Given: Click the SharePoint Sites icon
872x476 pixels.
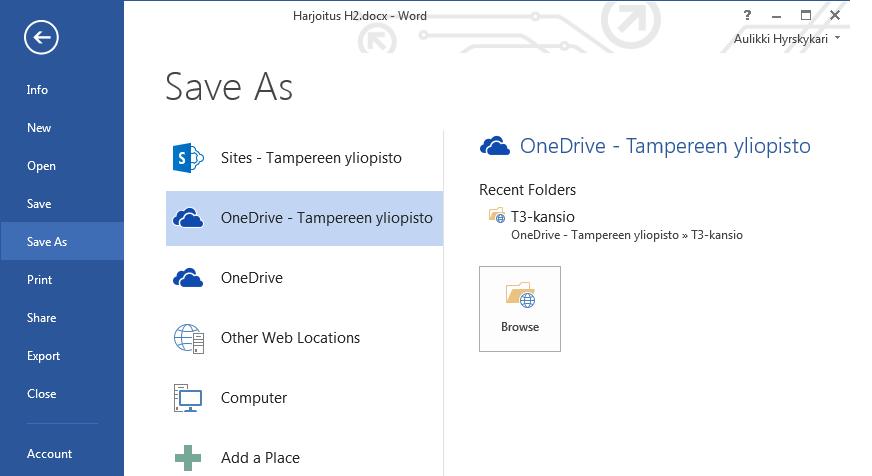Looking at the screenshot, I should [x=188, y=158].
